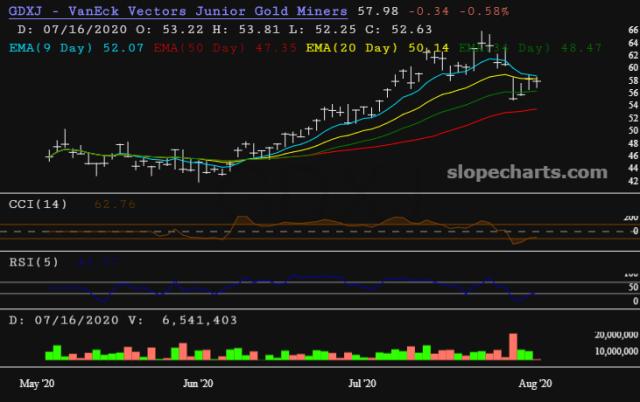Click the 50 price axis label

pyautogui.click(x=633, y=131)
